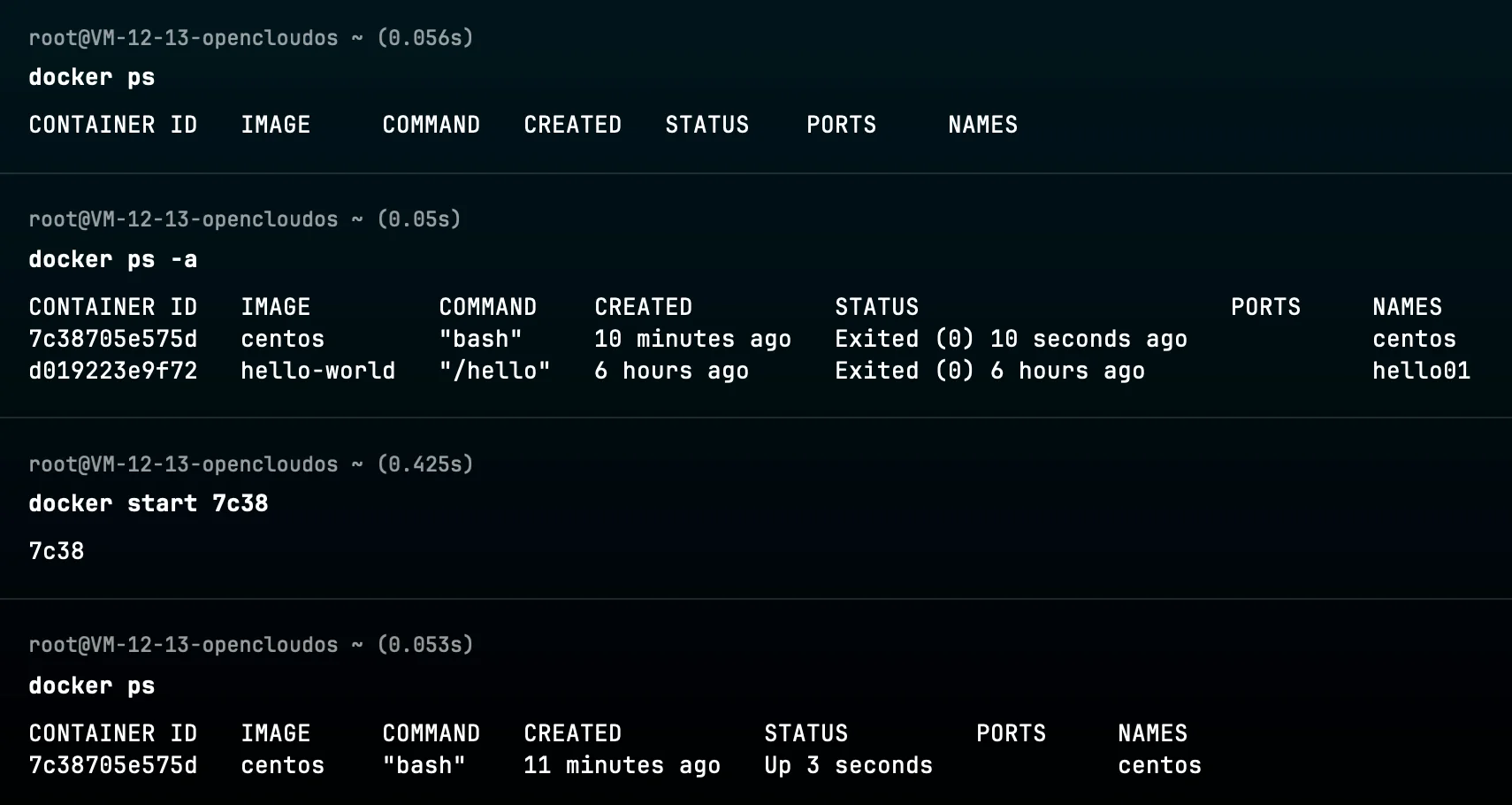Click the "docker ps" command under the (0.053s) prompt
Image resolution: width=1512 pixels, height=805 pixels.
(x=91, y=686)
